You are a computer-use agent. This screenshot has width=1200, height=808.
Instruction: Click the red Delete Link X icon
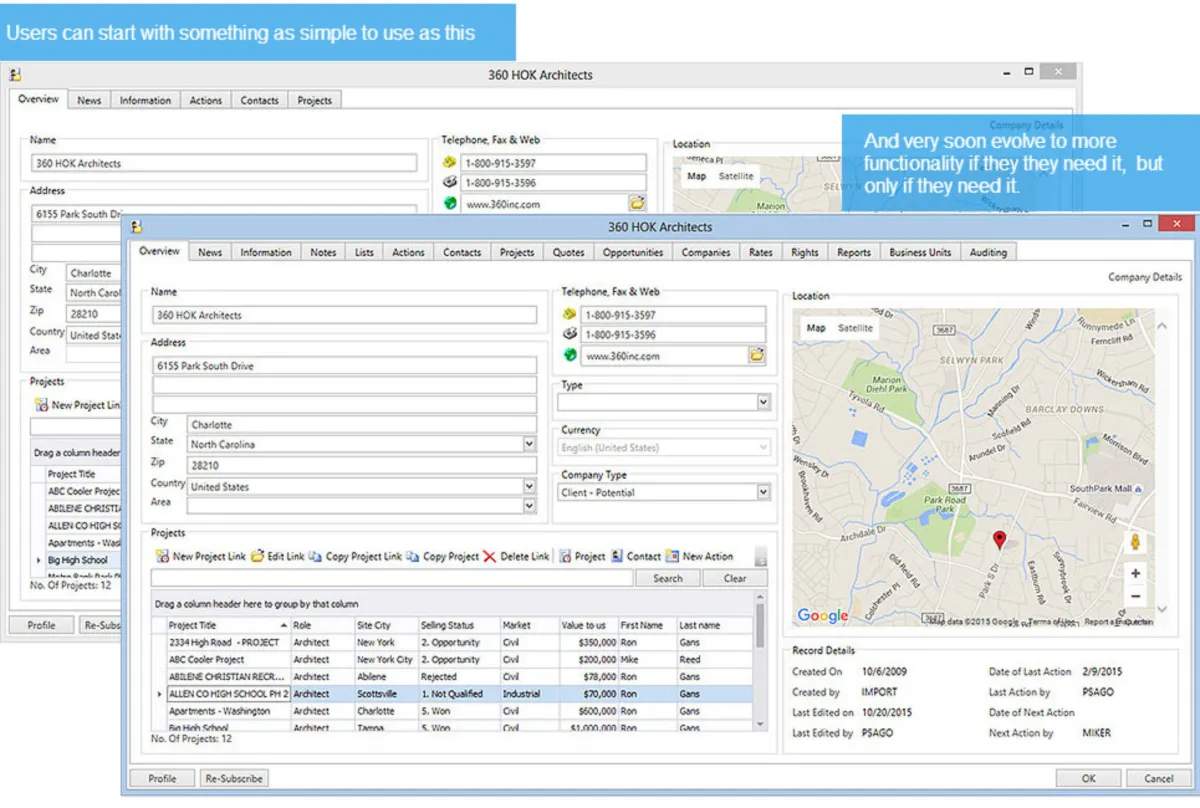(489, 556)
